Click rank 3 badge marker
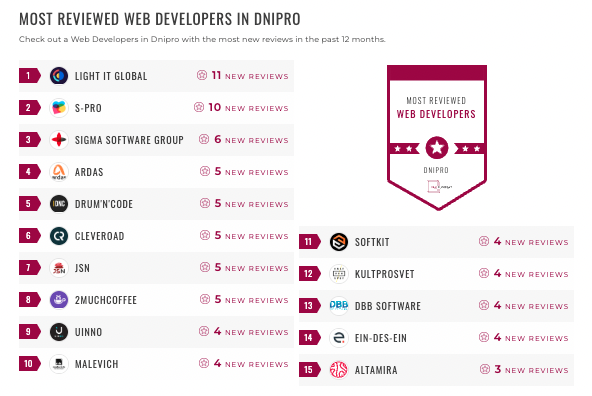This screenshot has width=592, height=396. [30, 140]
